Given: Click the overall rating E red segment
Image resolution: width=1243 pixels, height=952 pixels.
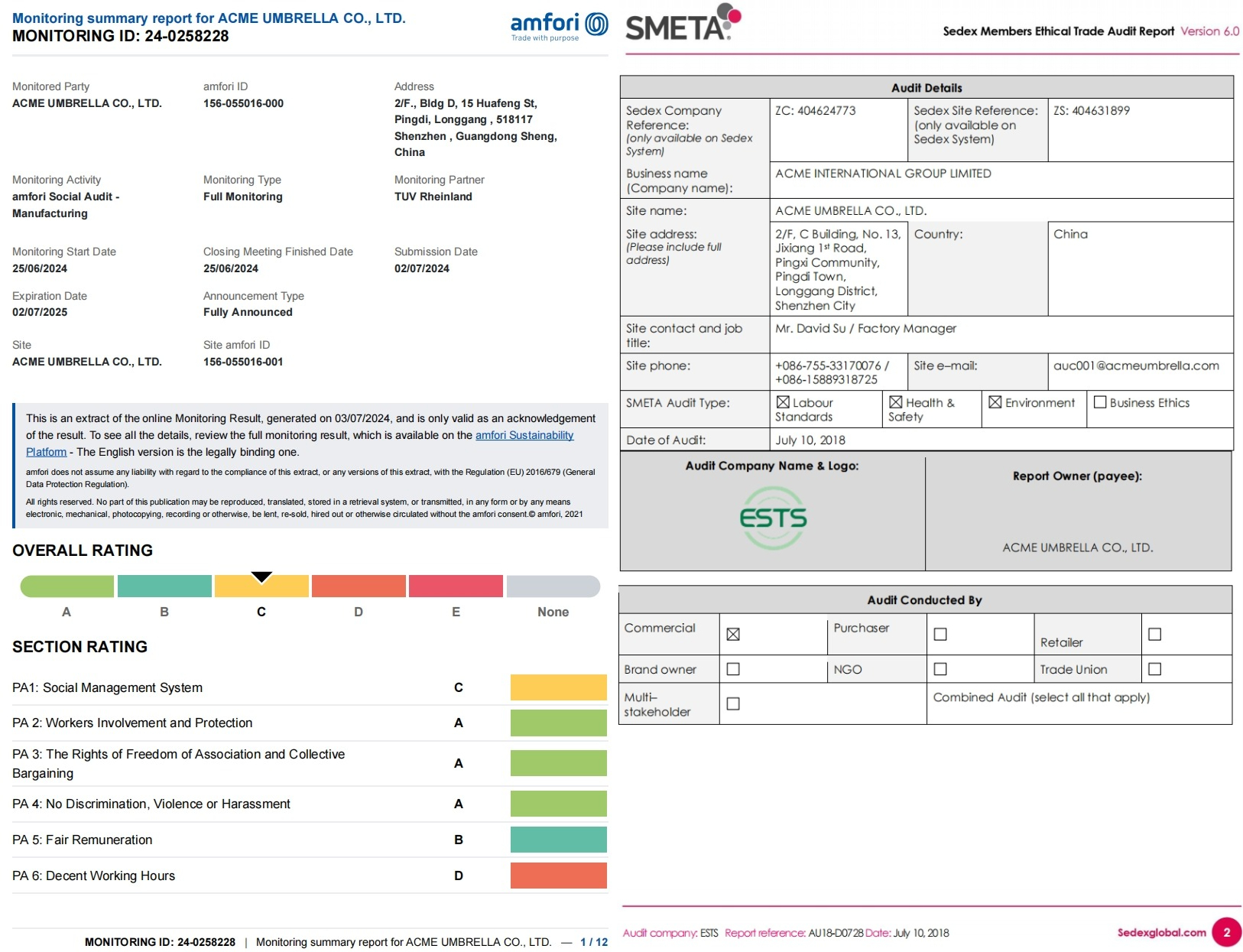Looking at the screenshot, I should tap(456, 586).
